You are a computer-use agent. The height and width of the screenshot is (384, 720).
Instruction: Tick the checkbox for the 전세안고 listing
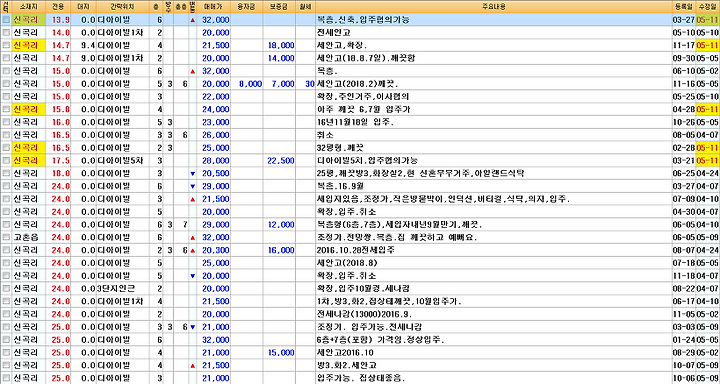tap(6, 33)
